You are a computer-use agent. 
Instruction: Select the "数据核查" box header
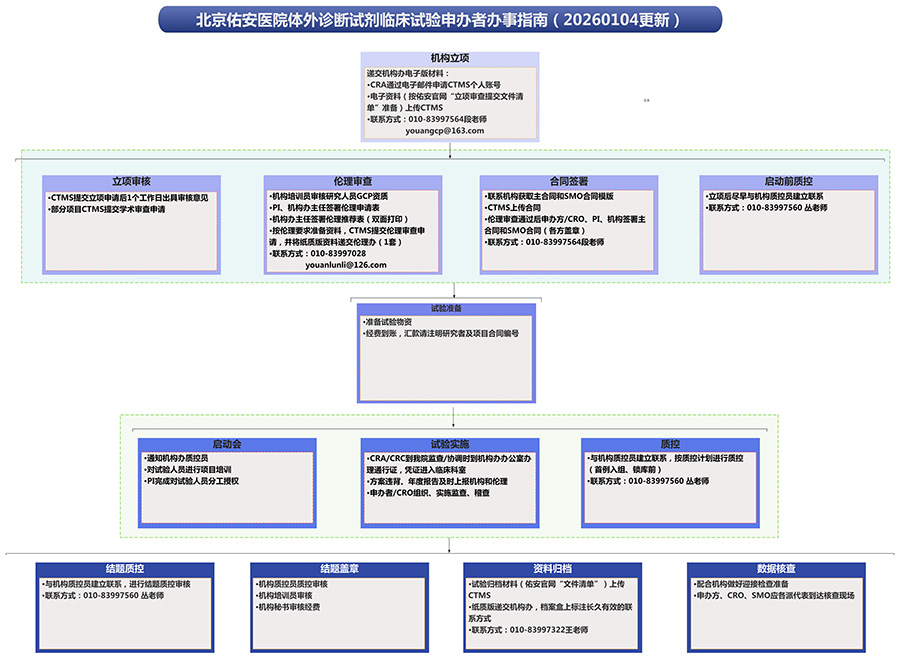tap(776, 569)
